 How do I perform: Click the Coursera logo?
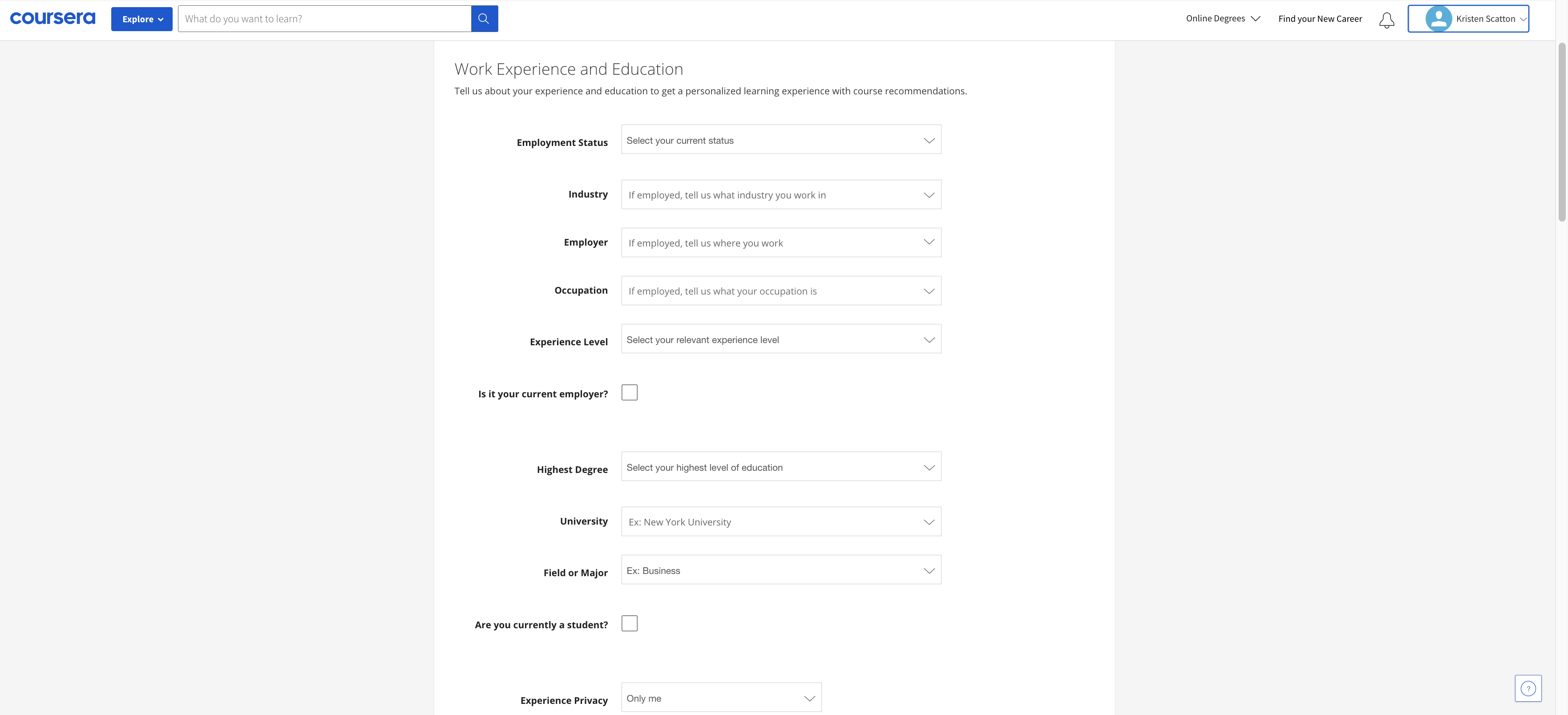tap(53, 18)
